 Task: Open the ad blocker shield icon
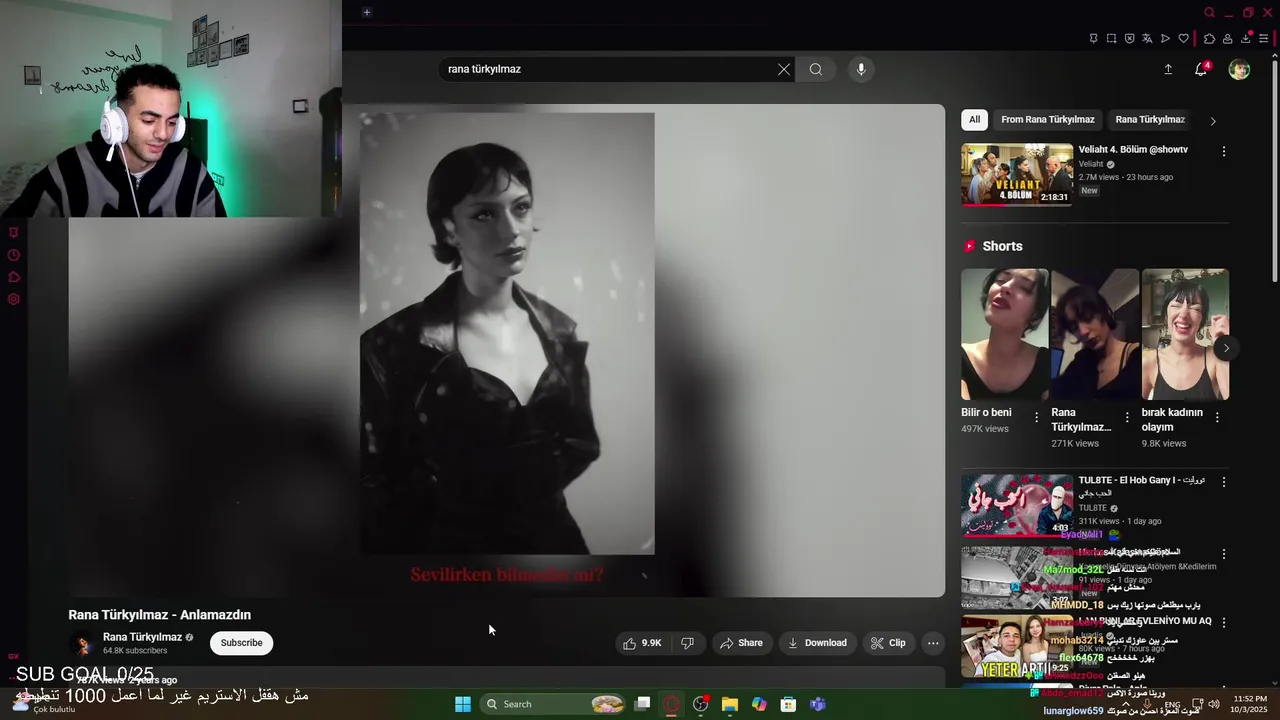[x=1129, y=39]
